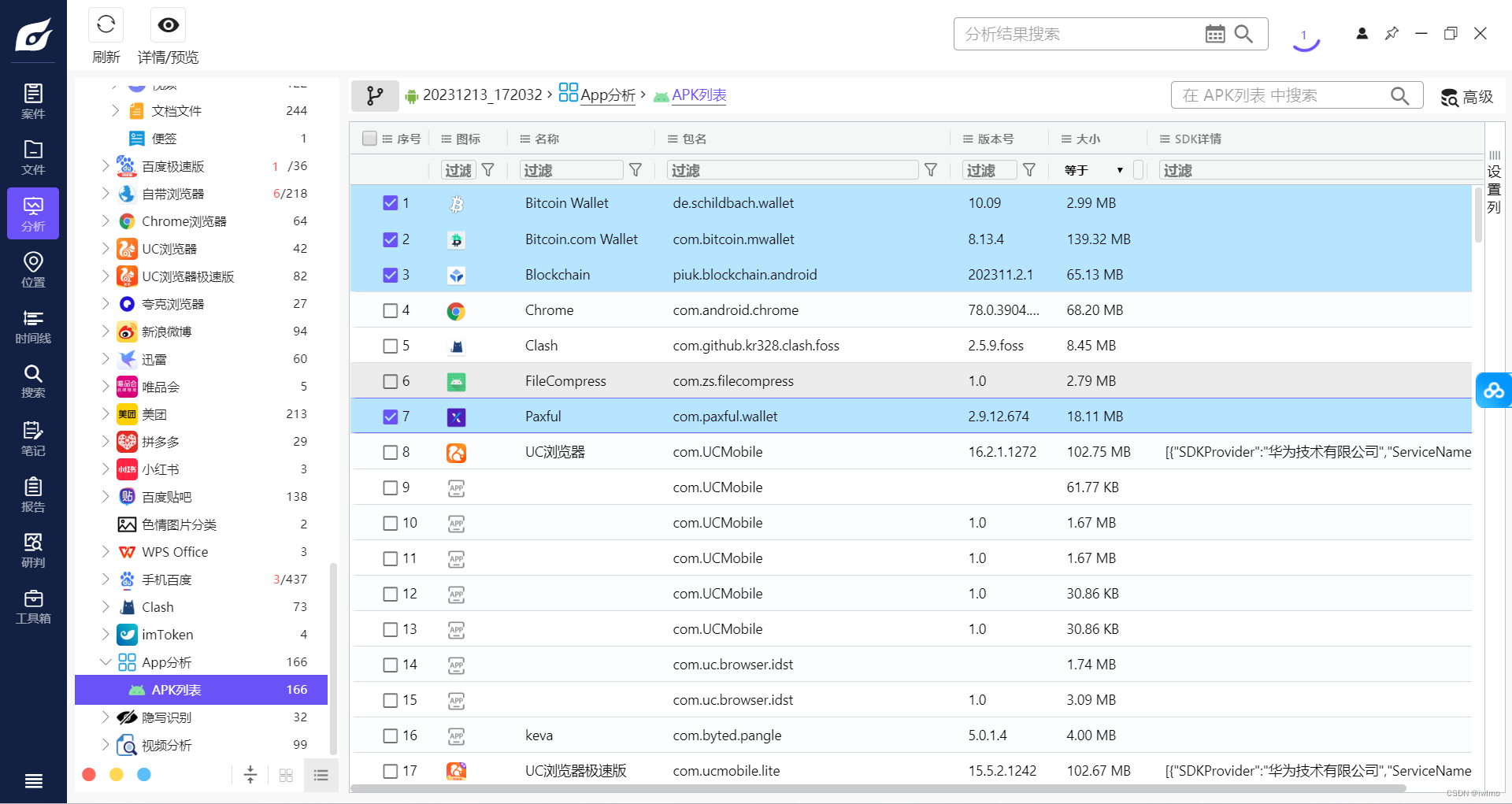Click the blue color tag dot
This screenshot has width=1512, height=804.
tap(144, 775)
